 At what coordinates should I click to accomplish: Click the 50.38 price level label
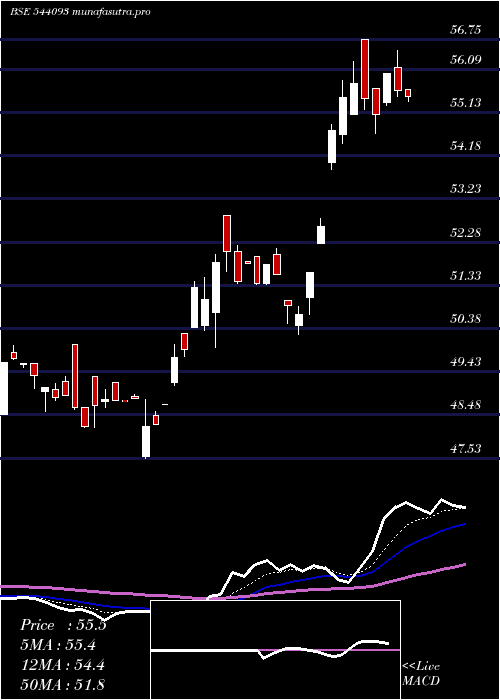point(465,319)
